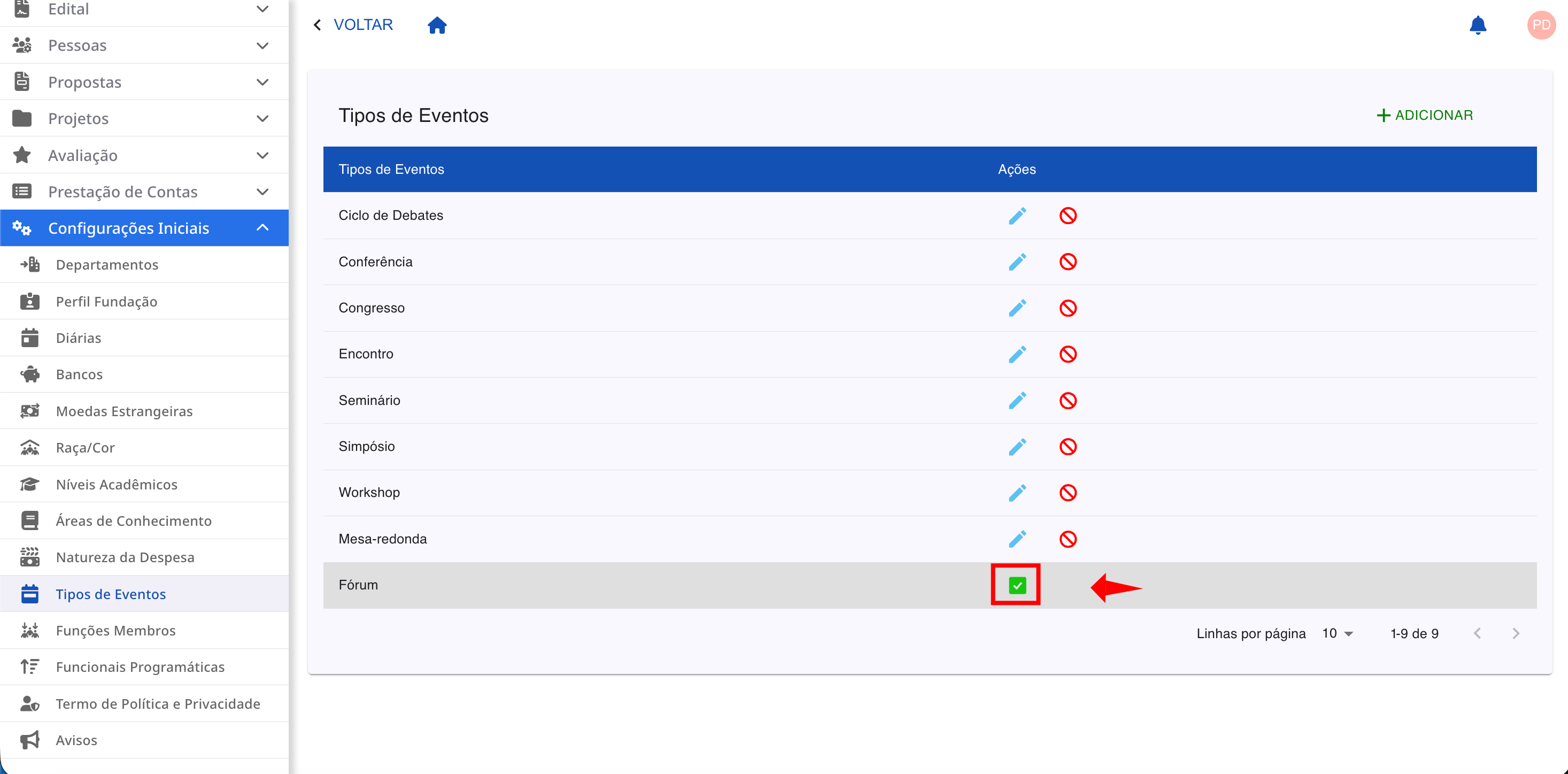The height and width of the screenshot is (774, 1568).
Task: Disable the Workshop event type
Action: (1068, 493)
